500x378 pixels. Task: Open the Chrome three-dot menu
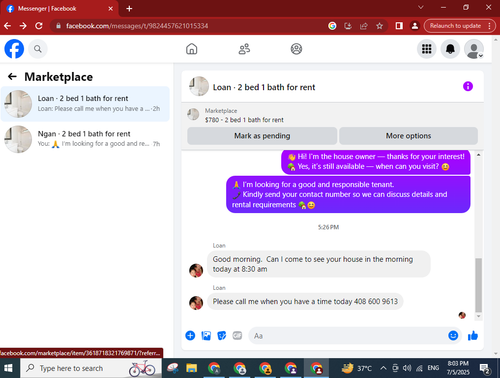point(489,26)
